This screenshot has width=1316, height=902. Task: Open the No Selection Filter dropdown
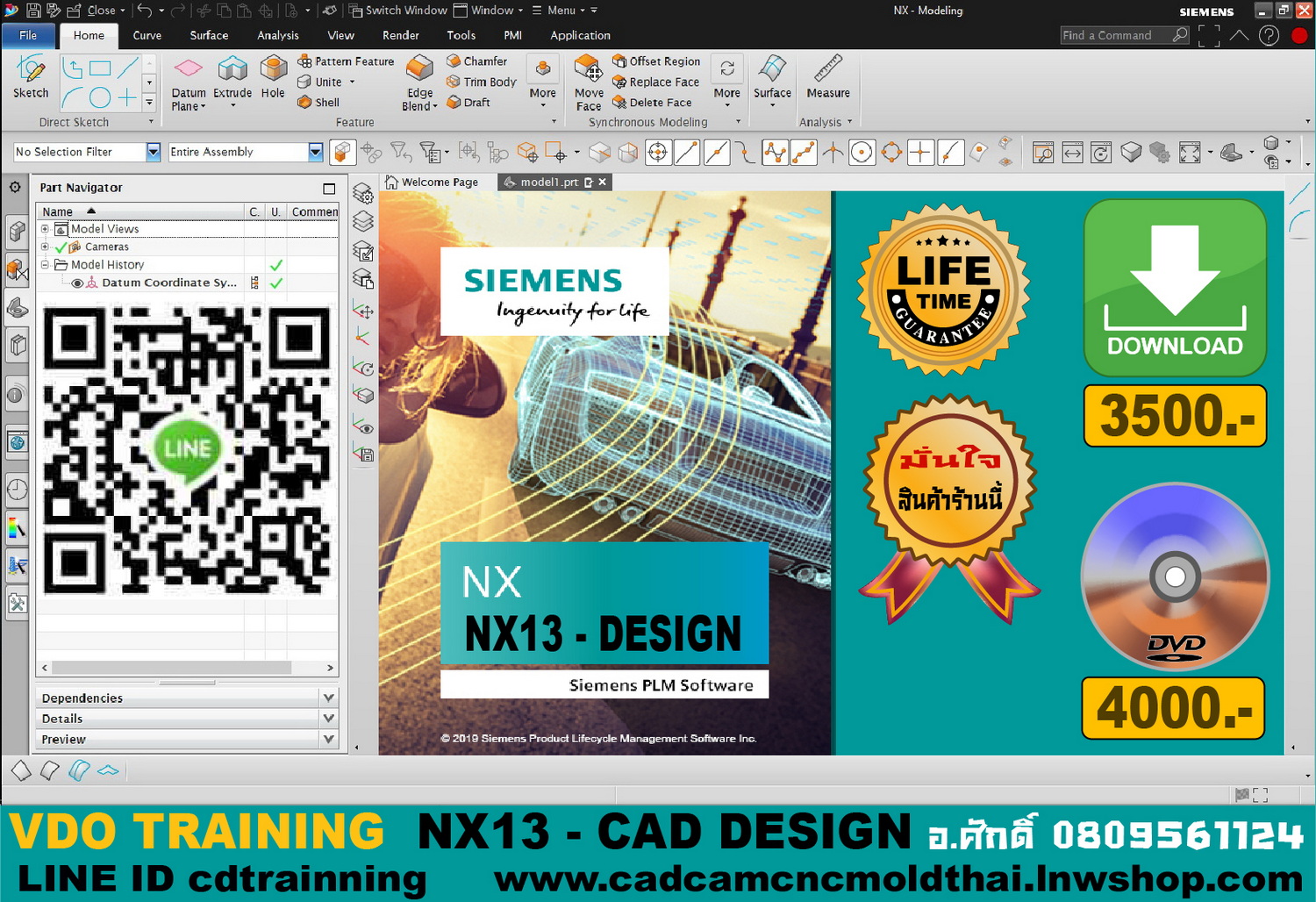tap(153, 152)
